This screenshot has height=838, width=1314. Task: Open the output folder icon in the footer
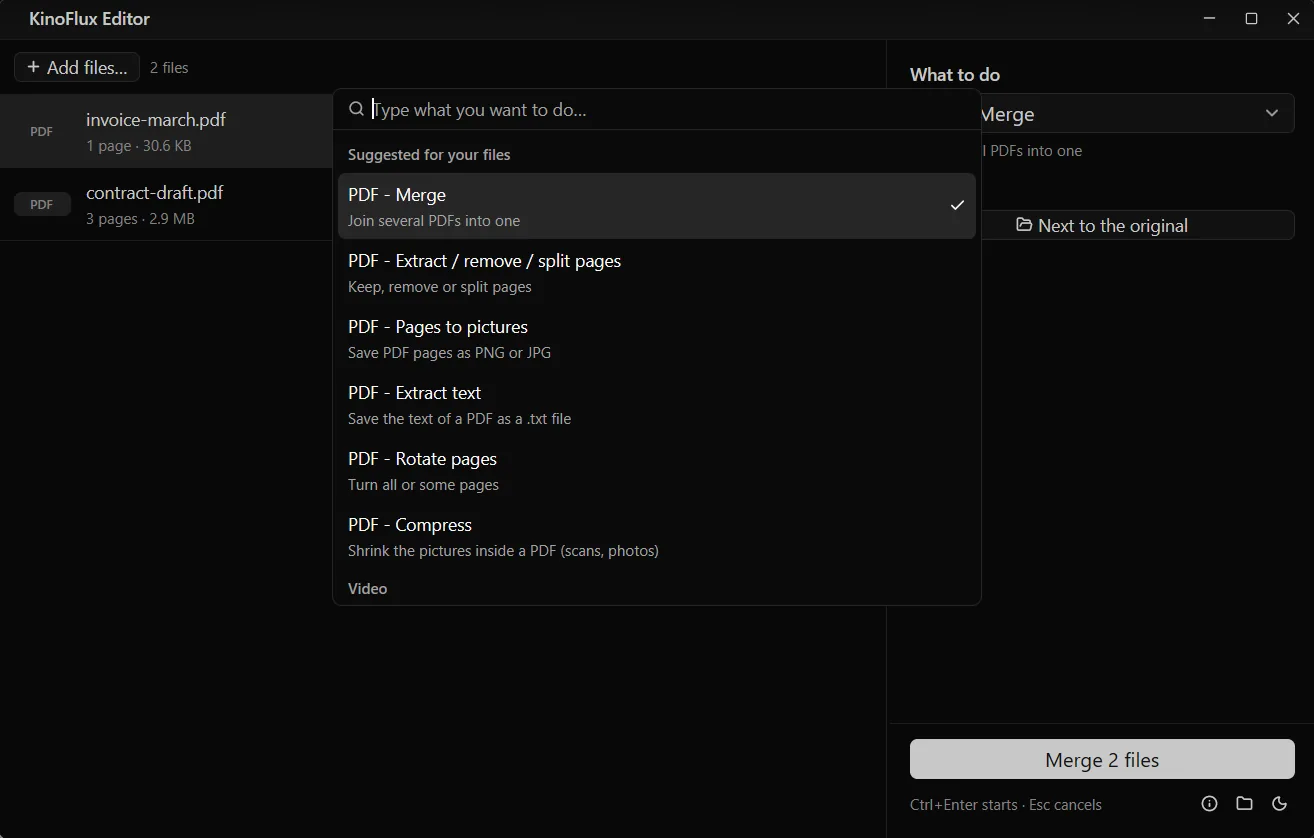[1244, 803]
